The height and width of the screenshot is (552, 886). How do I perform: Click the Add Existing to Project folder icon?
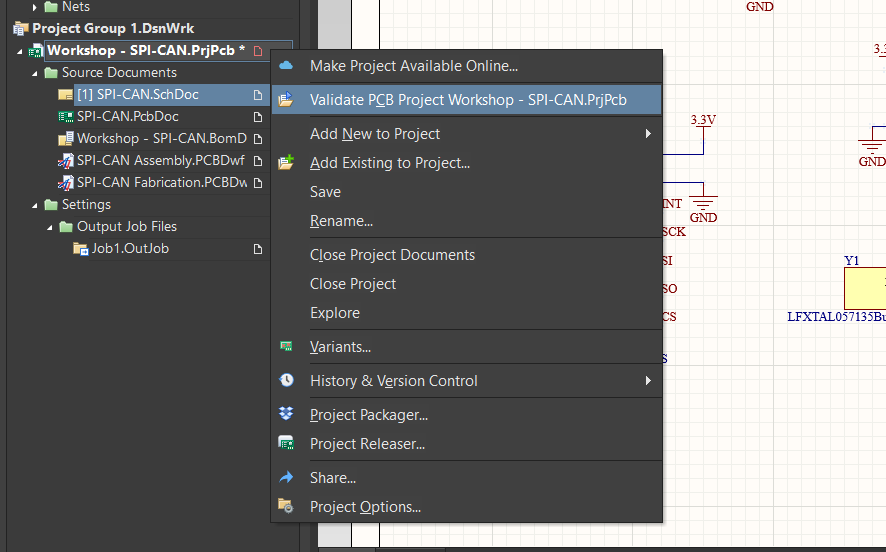[x=286, y=162]
